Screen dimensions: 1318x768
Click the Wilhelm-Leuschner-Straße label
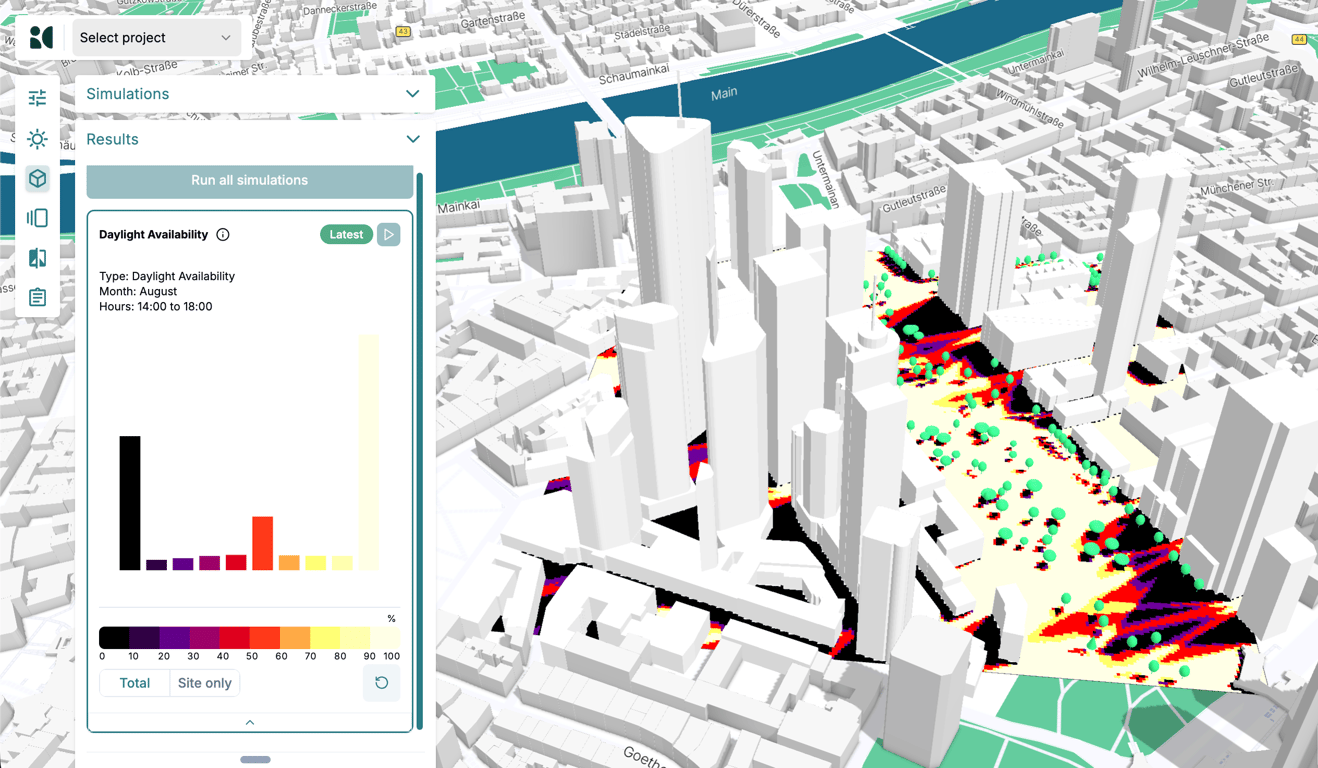(x=1202, y=57)
